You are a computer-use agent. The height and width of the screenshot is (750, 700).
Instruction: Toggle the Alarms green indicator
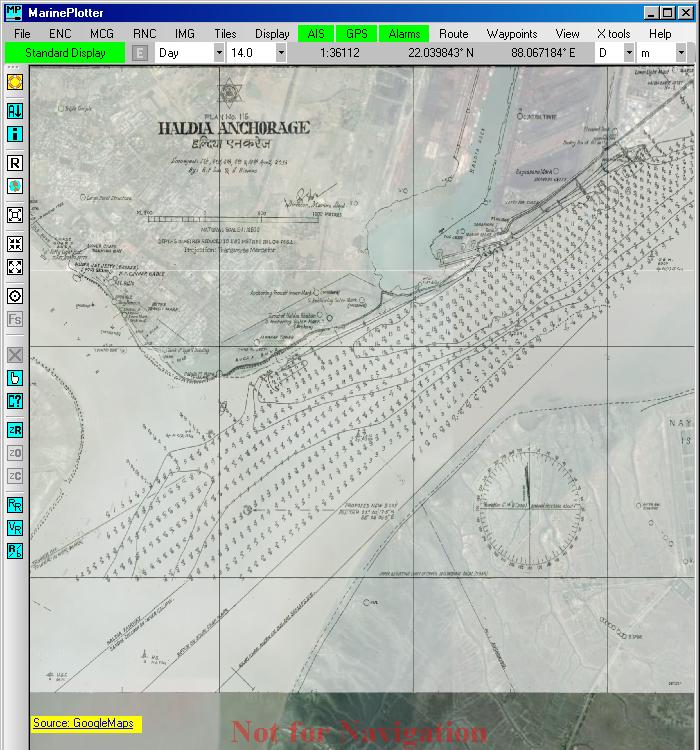click(x=404, y=33)
